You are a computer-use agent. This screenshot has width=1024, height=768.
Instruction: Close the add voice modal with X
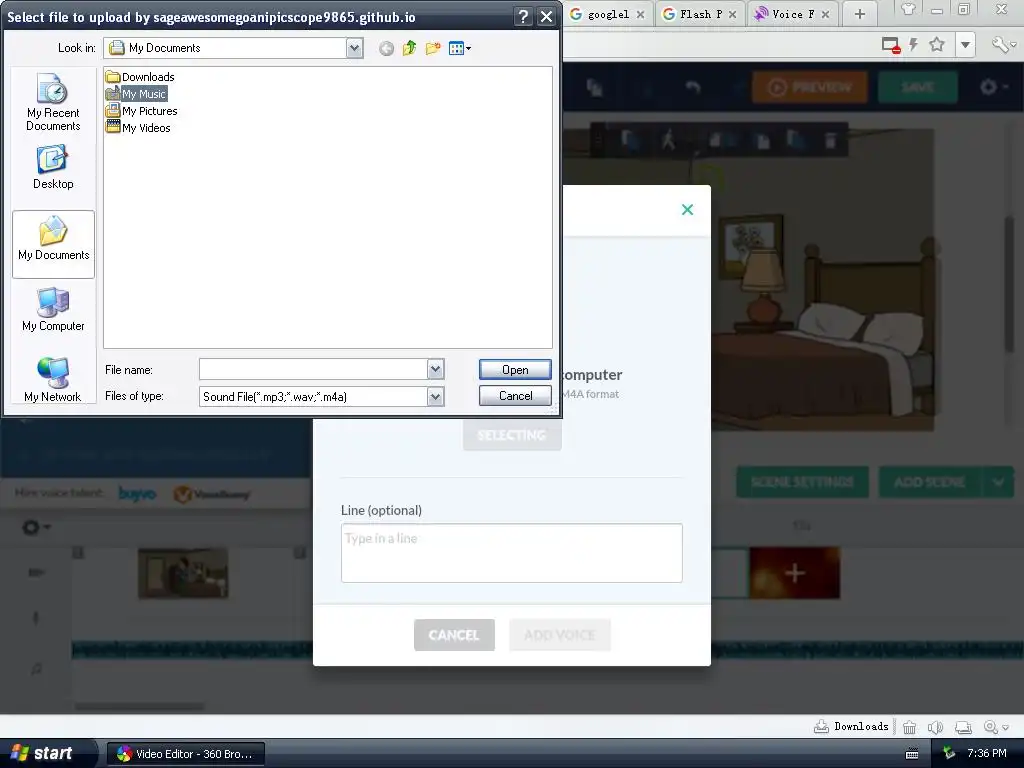click(687, 210)
